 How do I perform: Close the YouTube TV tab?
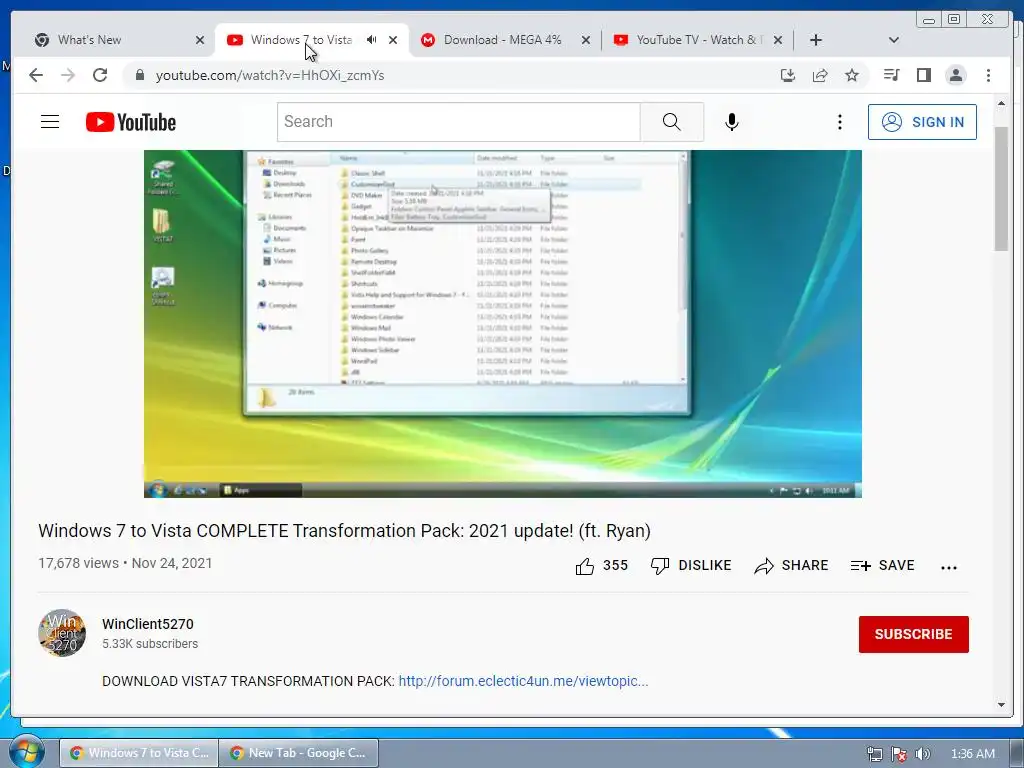click(x=778, y=40)
